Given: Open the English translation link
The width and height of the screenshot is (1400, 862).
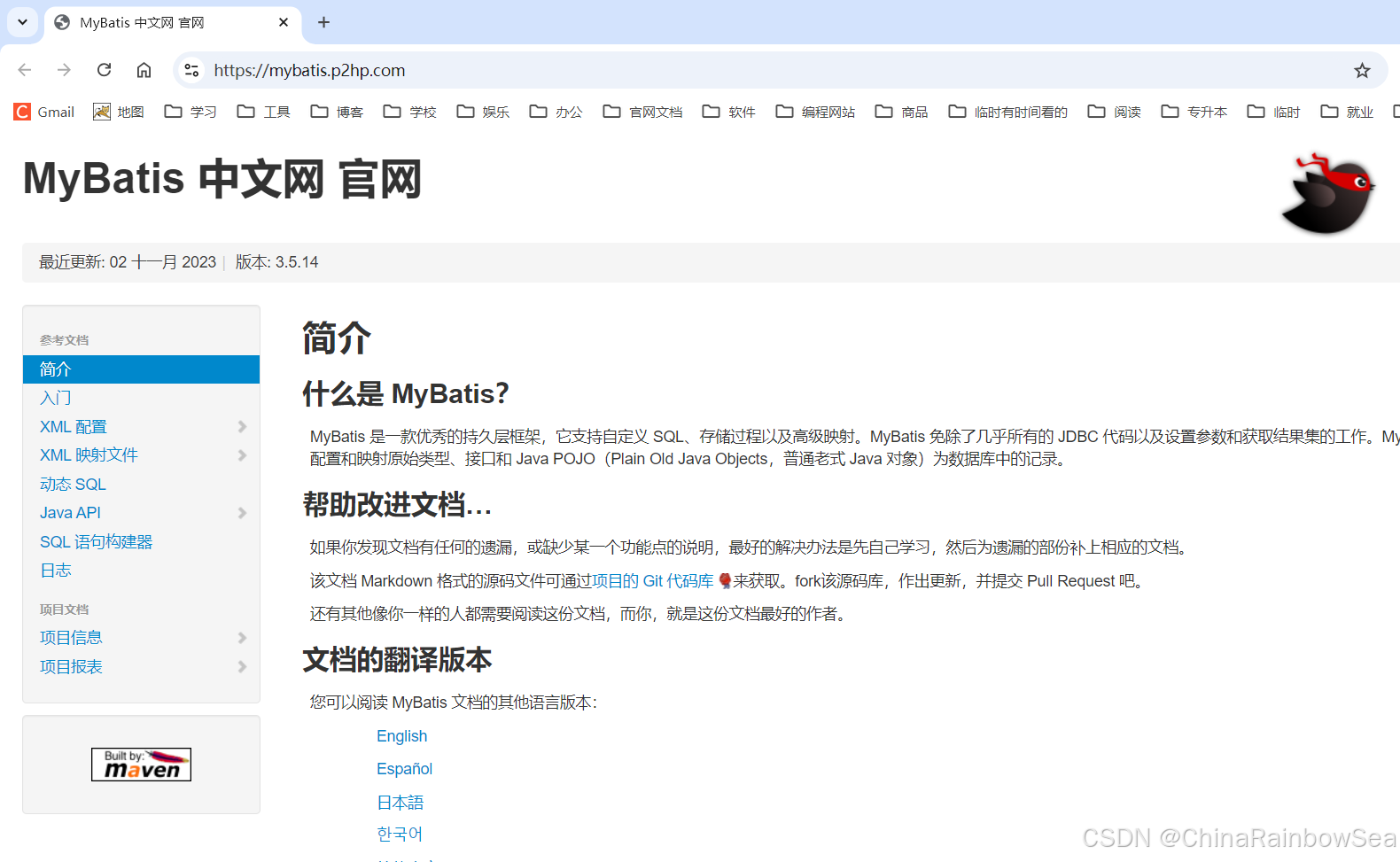Looking at the screenshot, I should coord(402,736).
